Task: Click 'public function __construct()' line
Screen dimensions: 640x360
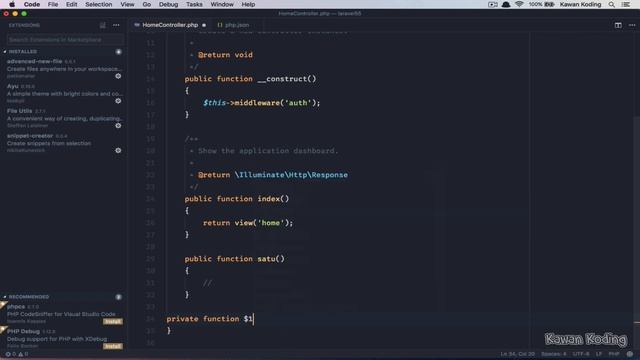Action: click(x=250, y=79)
